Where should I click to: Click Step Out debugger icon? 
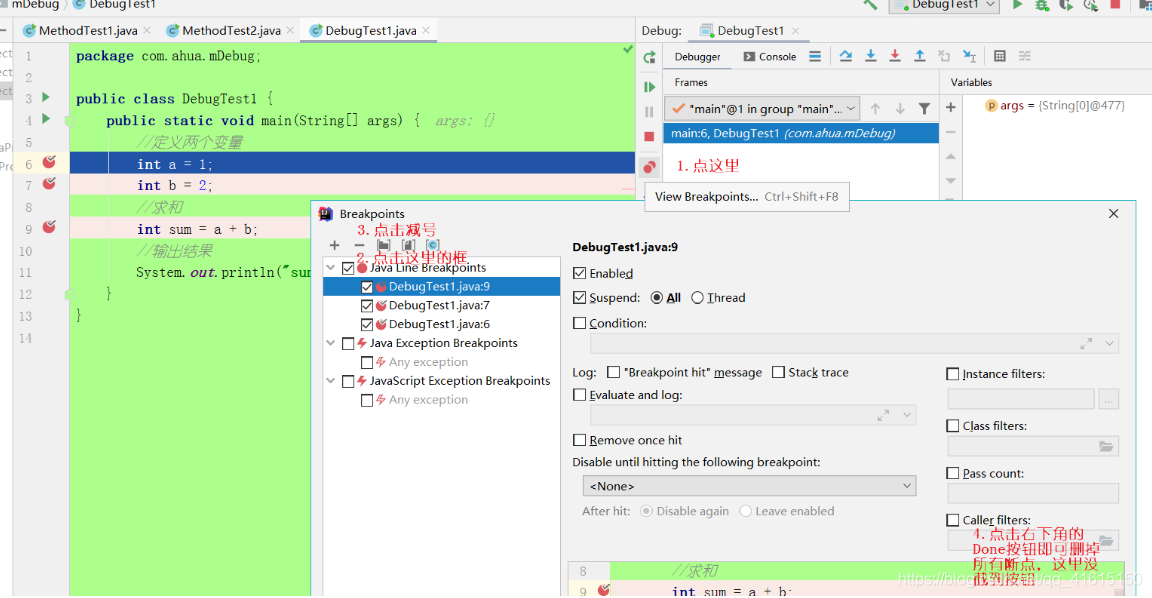pyautogui.click(x=919, y=56)
